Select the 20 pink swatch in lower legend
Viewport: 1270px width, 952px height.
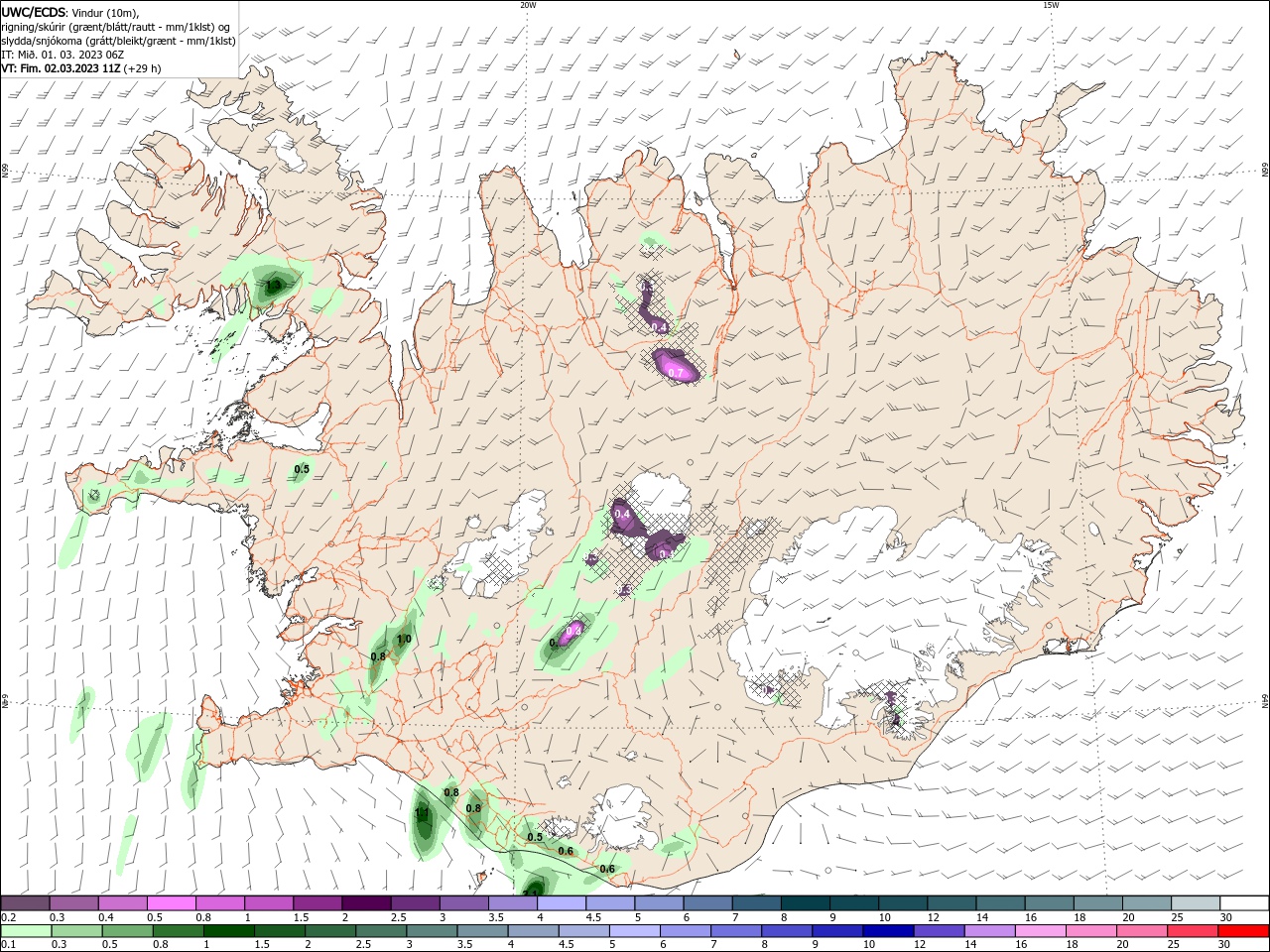coord(1141,931)
